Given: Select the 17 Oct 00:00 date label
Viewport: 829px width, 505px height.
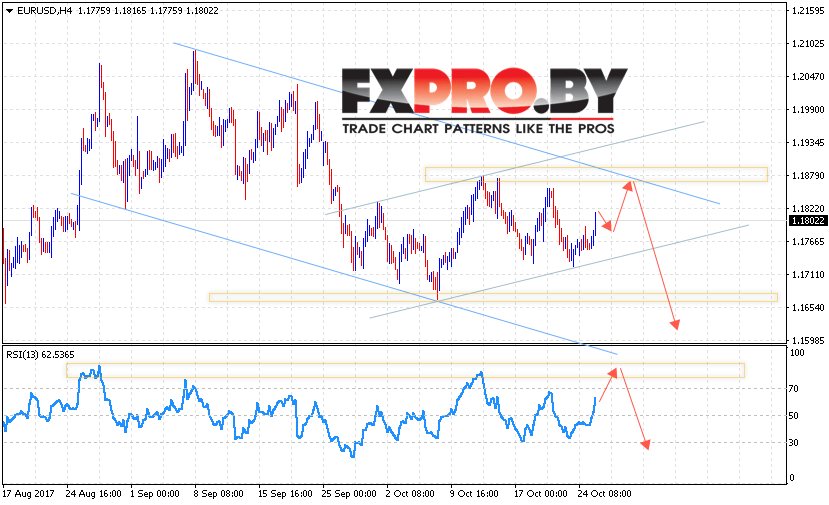Looking at the screenshot, I should [541, 494].
